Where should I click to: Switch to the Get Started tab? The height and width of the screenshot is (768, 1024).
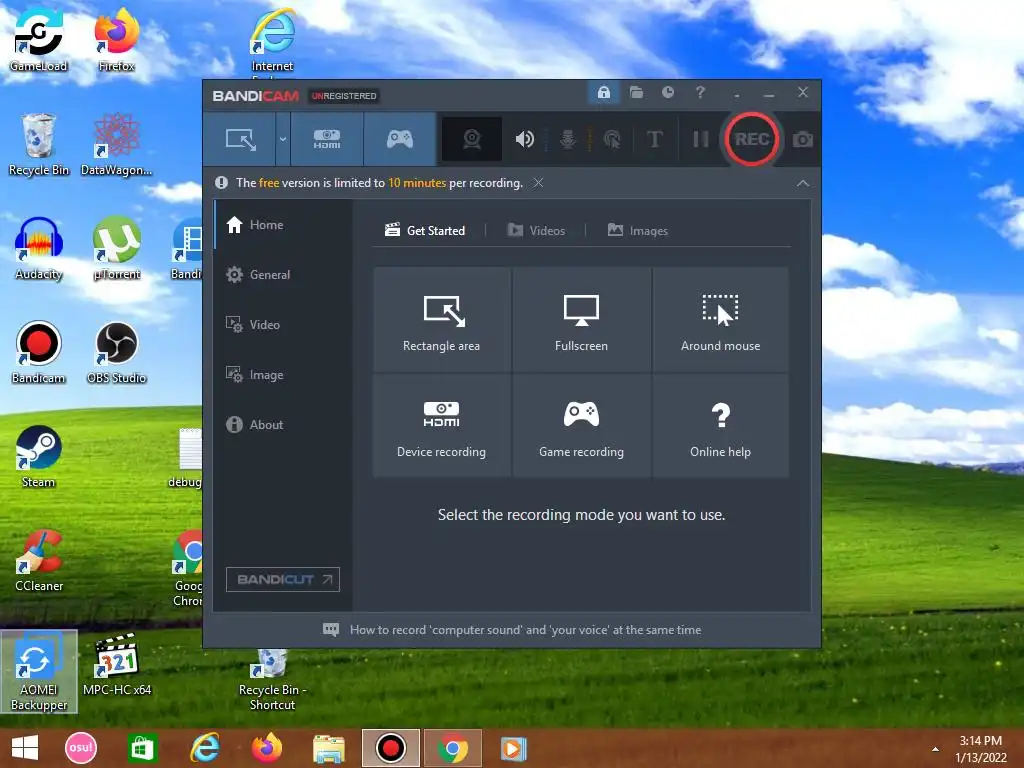(425, 231)
